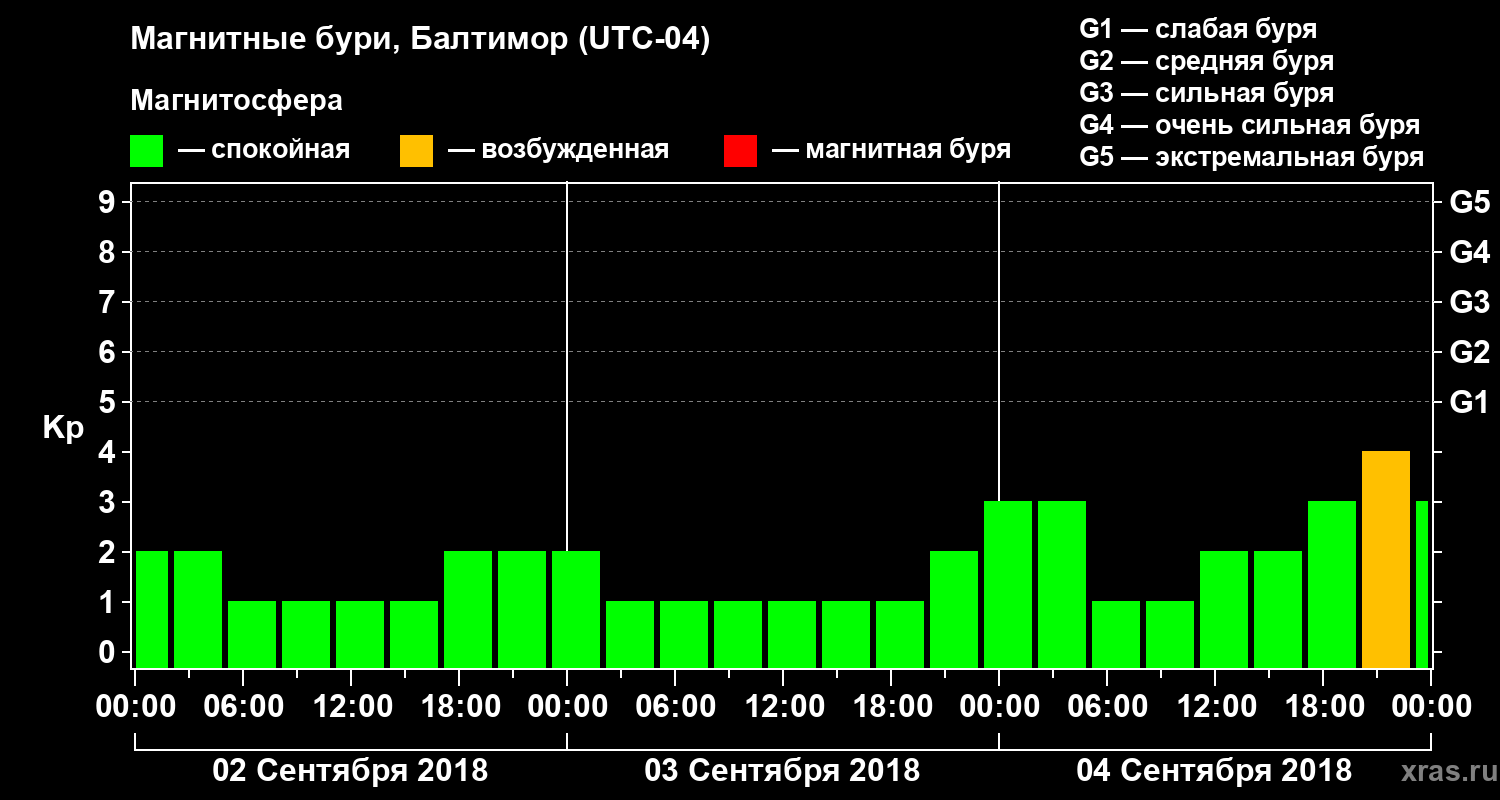Click the 'G1 — слабая буря' legend line
Viewport: 1500px width, 800px height.
tap(1198, 28)
